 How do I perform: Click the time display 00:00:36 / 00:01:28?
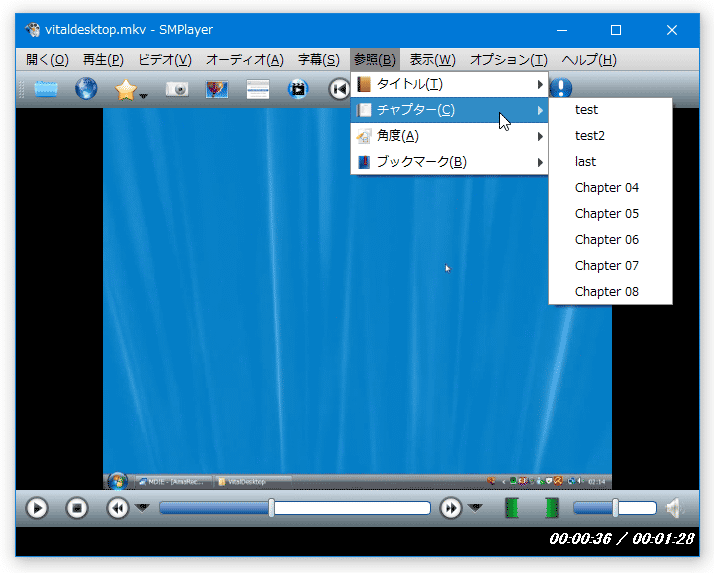click(622, 539)
